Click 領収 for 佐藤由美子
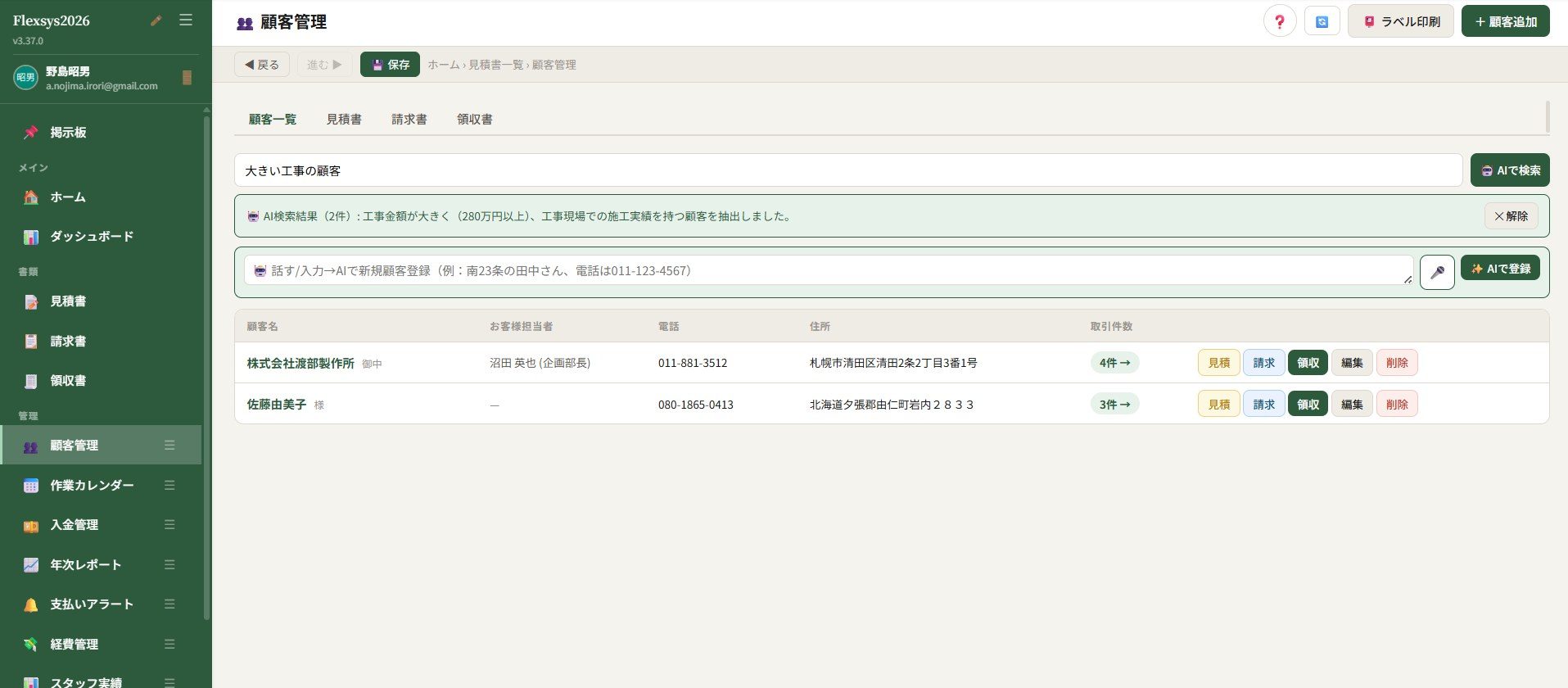Image resolution: width=1568 pixels, height=688 pixels. [x=1308, y=404]
